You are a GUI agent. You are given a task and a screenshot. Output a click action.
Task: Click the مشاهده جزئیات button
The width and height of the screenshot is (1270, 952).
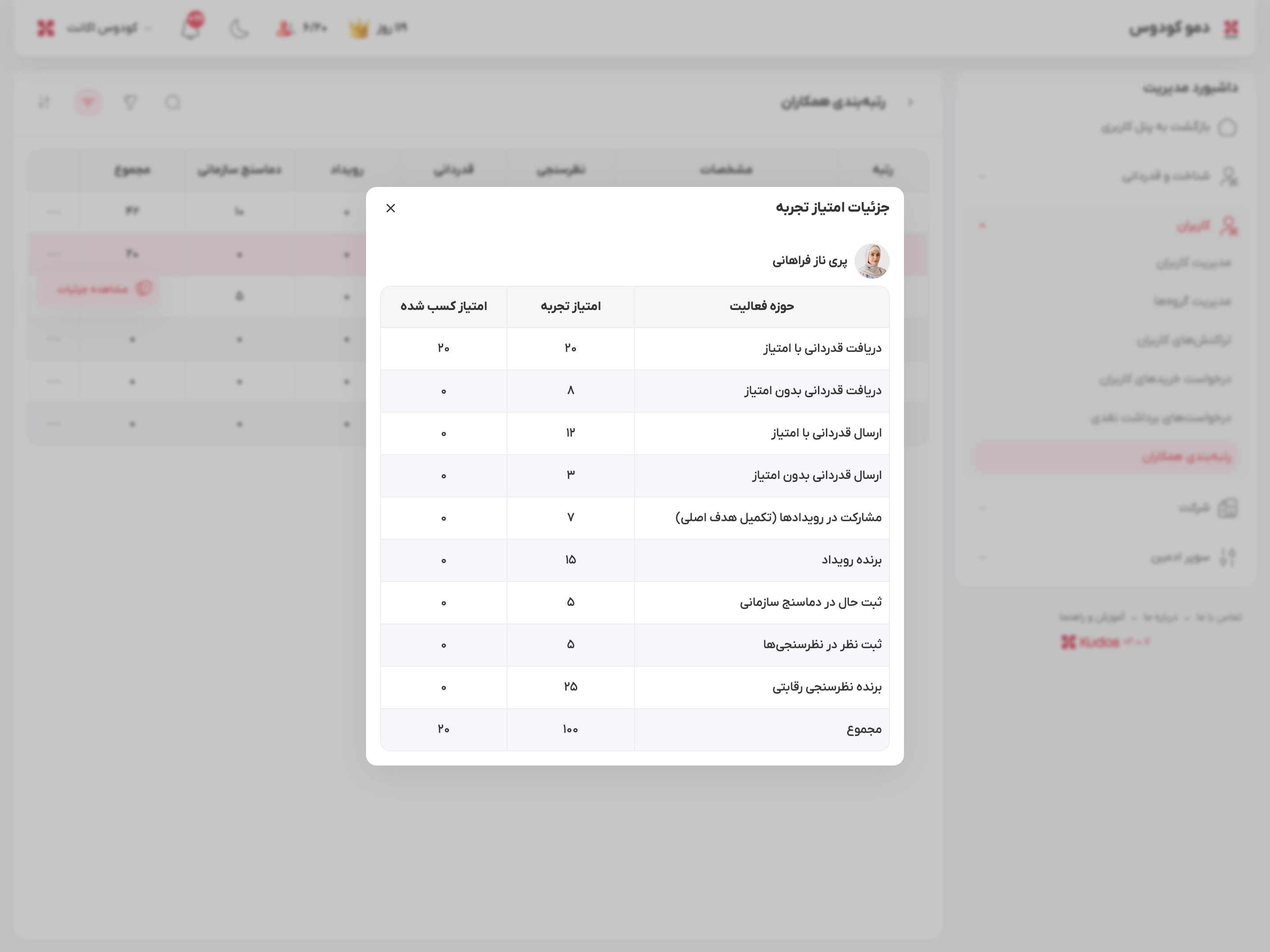click(x=97, y=289)
